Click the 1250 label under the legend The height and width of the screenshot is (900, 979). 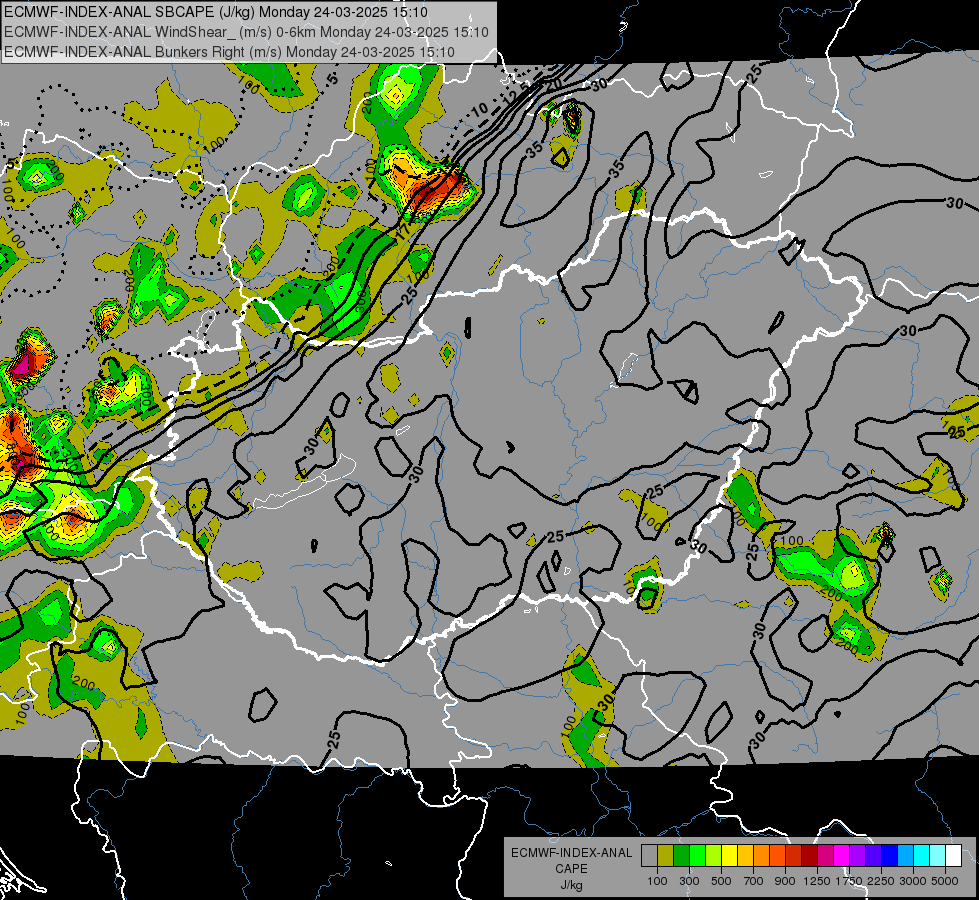[817, 881]
